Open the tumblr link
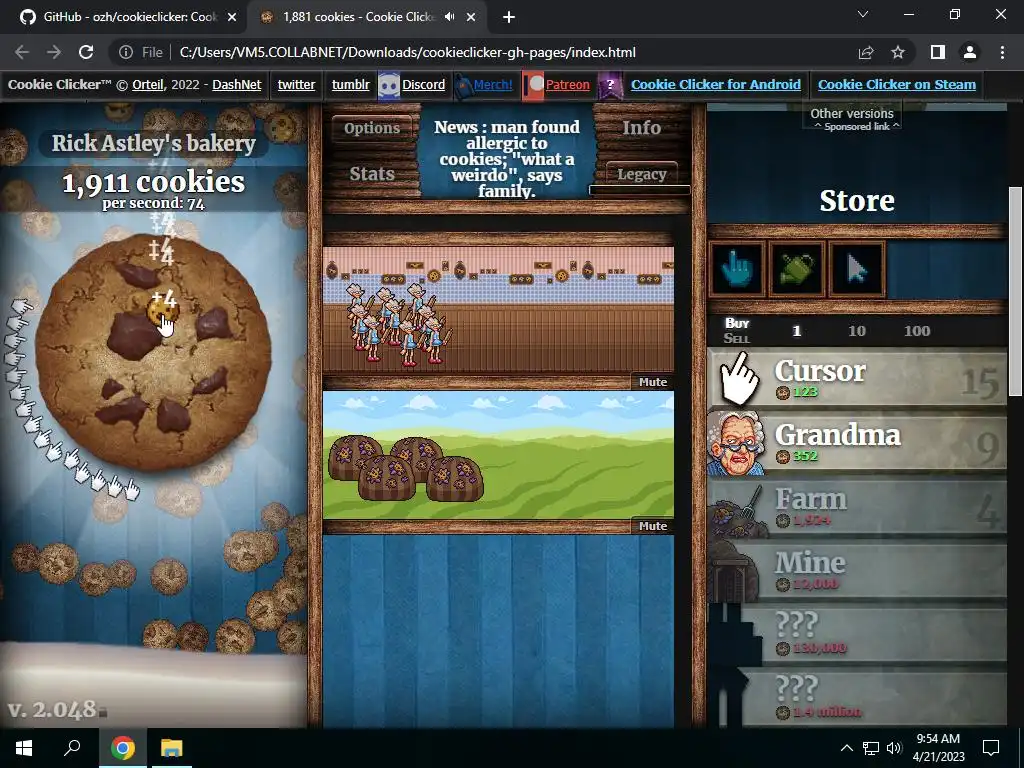The height and width of the screenshot is (768, 1024). [x=350, y=84]
